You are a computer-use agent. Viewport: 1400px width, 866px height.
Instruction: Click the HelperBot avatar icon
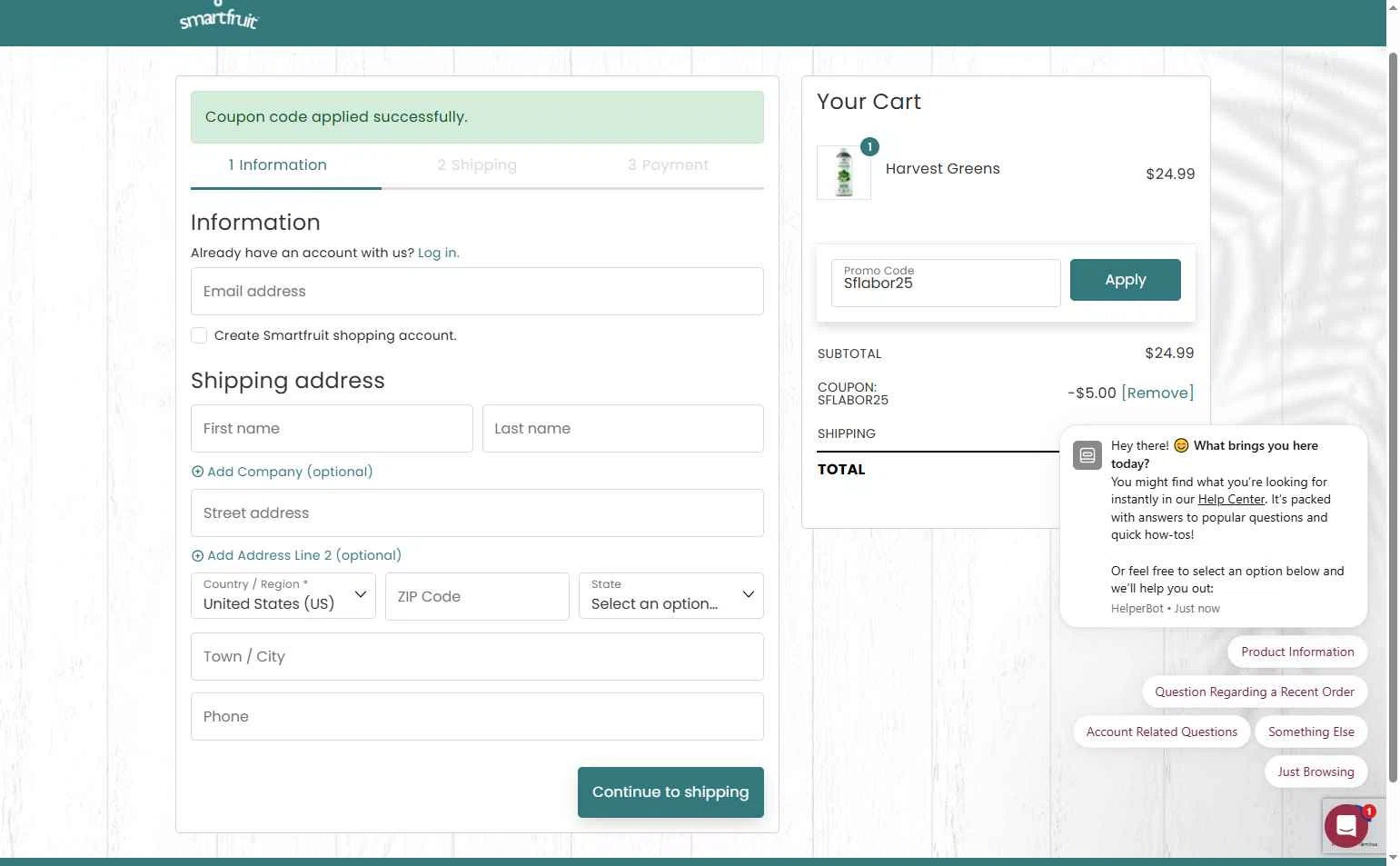coord(1087,455)
